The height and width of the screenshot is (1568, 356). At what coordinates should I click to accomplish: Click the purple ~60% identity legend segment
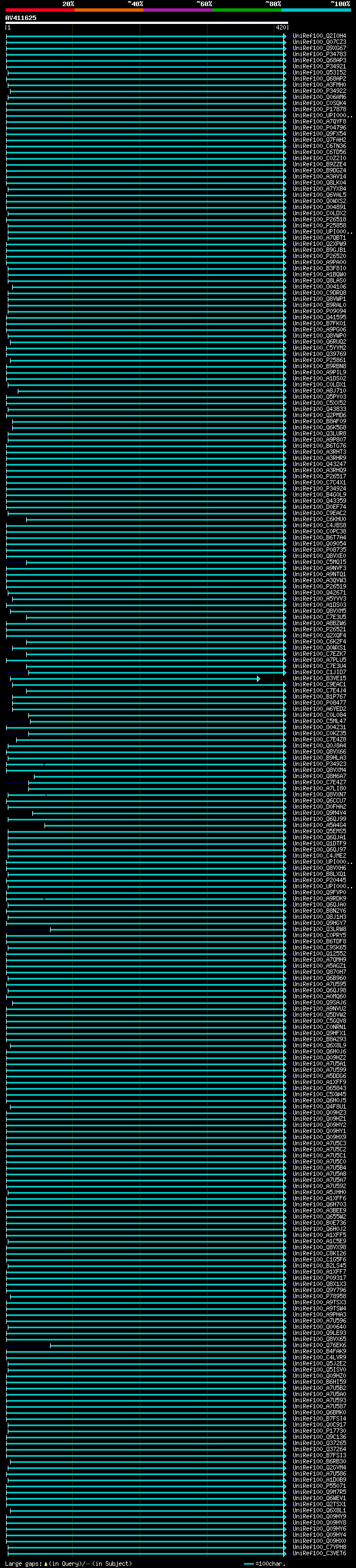click(179, 11)
